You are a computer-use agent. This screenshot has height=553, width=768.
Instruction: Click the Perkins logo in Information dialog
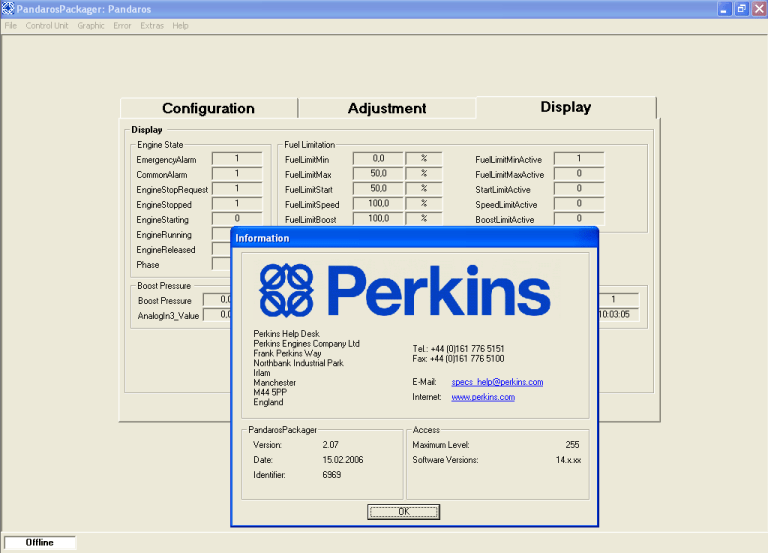(405, 290)
